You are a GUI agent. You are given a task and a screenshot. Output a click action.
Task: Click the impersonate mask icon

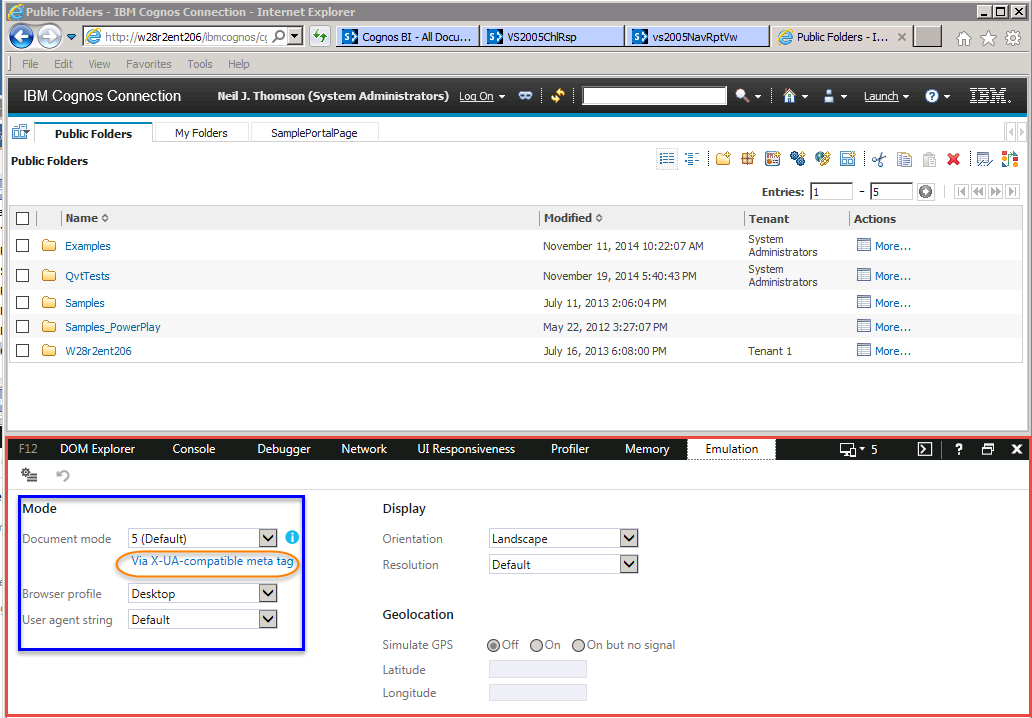[x=525, y=96]
